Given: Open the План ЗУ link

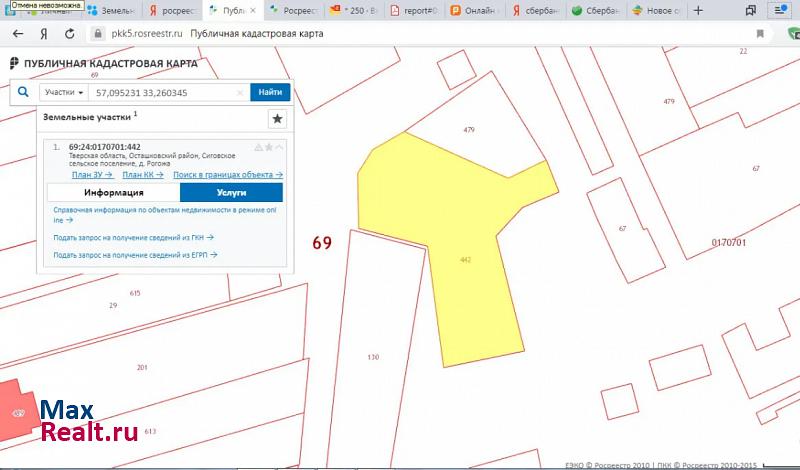Looking at the screenshot, I should pos(91,175).
